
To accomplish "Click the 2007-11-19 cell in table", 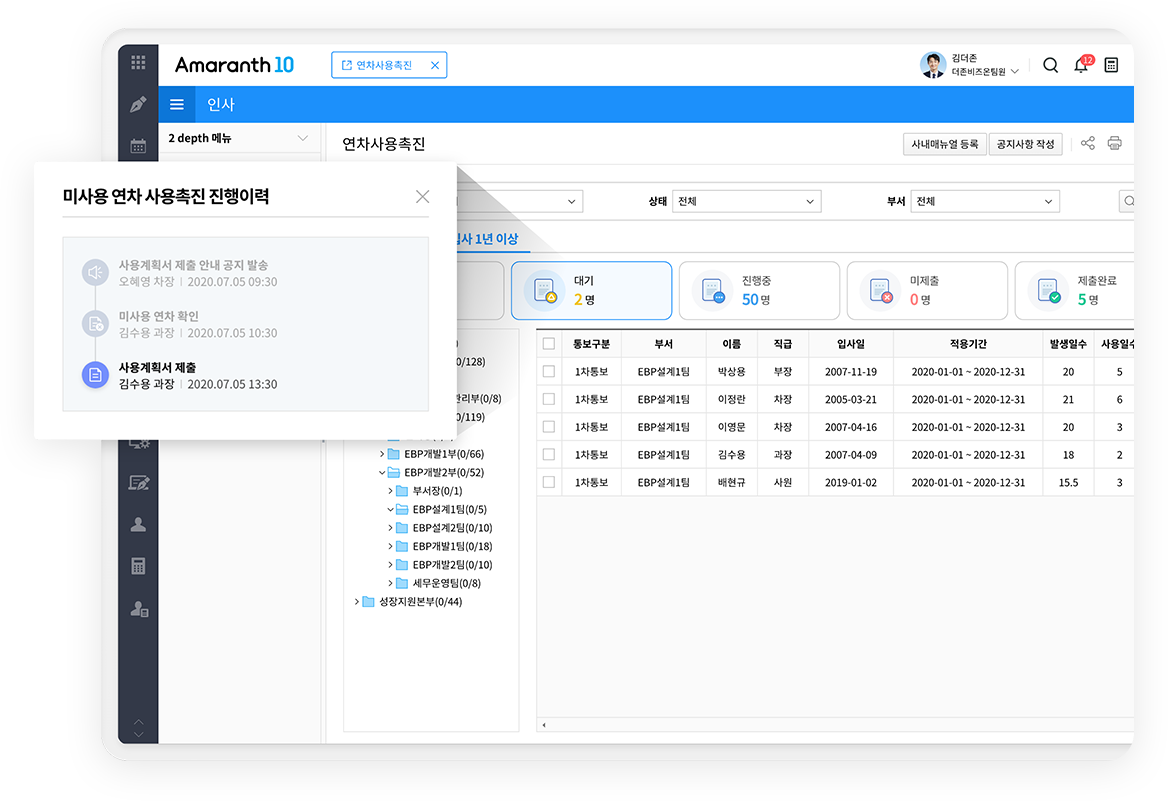I will pos(851,372).
